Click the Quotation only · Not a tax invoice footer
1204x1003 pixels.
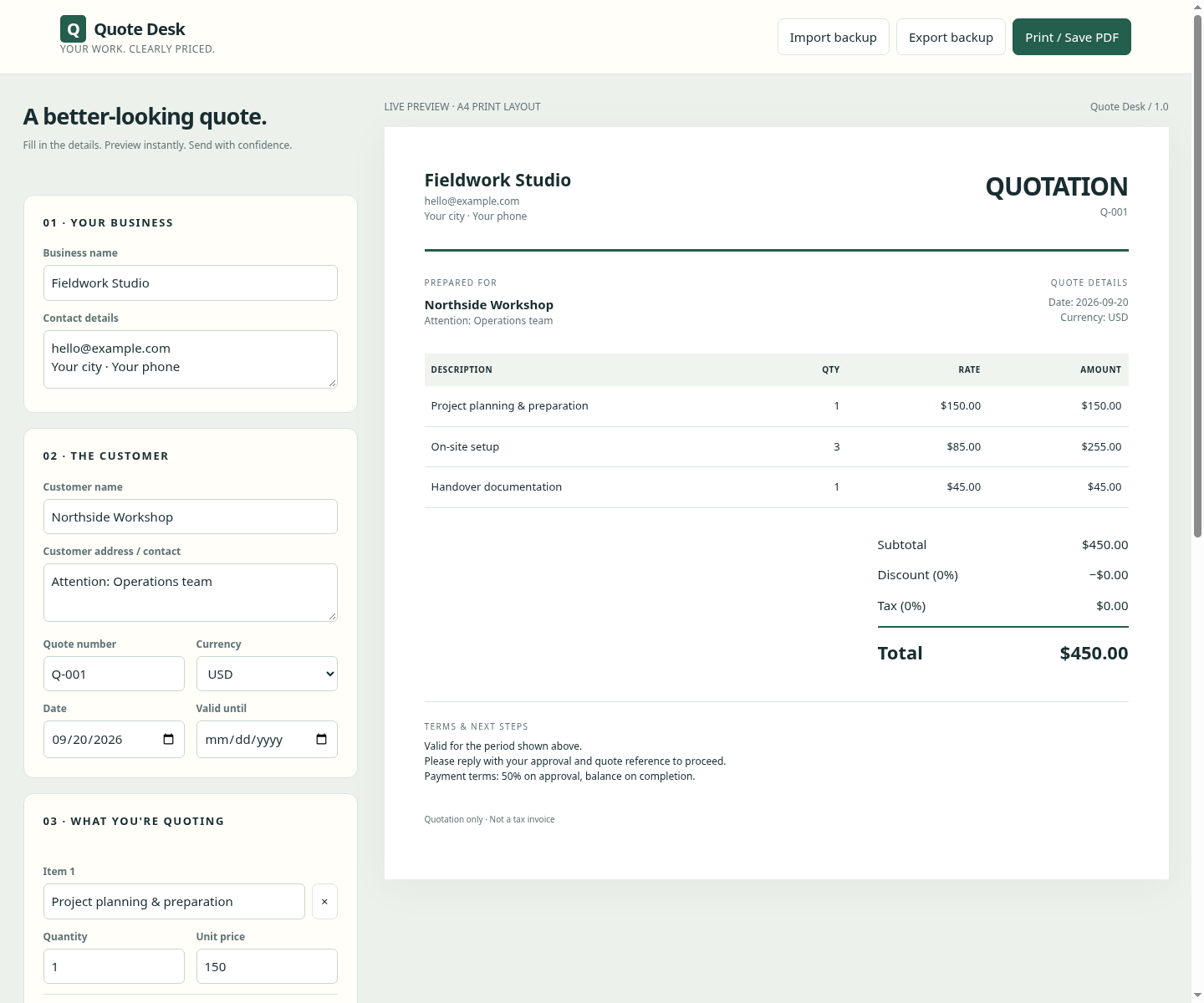pos(489,819)
